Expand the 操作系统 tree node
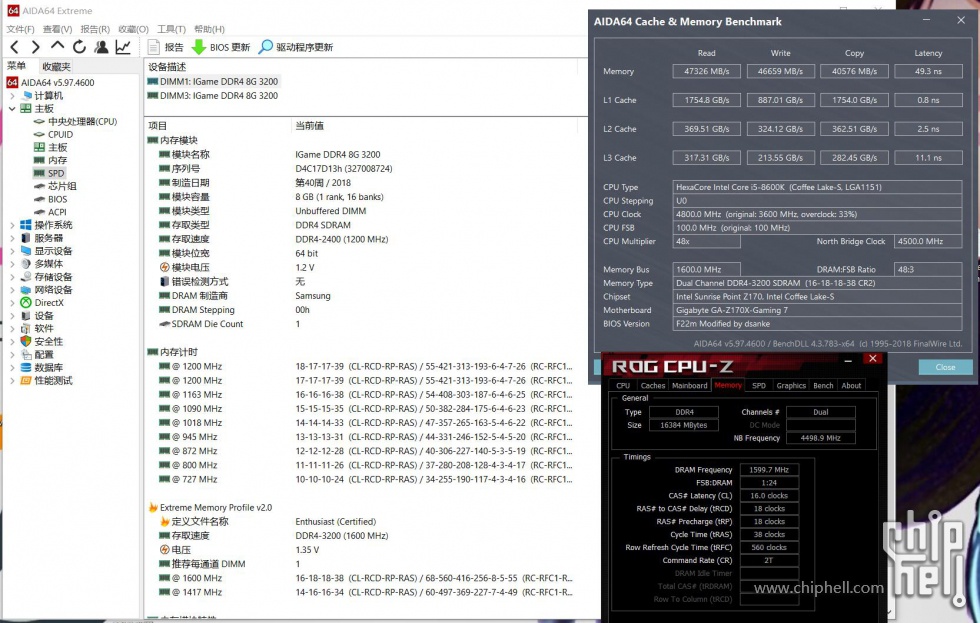The image size is (980, 623). point(12,225)
